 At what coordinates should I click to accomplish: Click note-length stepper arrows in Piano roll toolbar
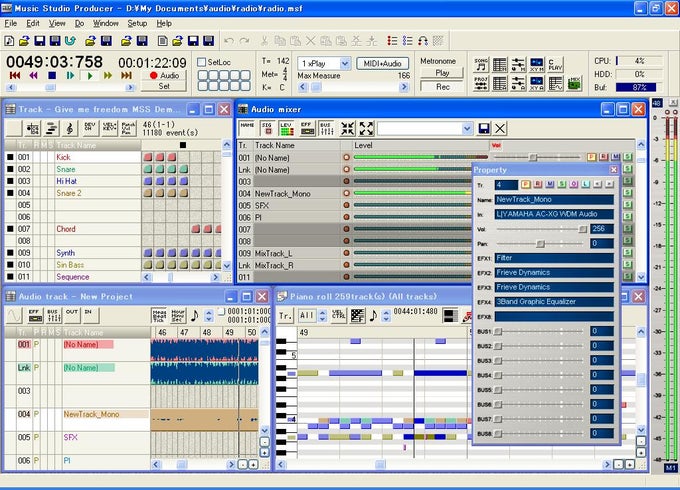point(386,315)
